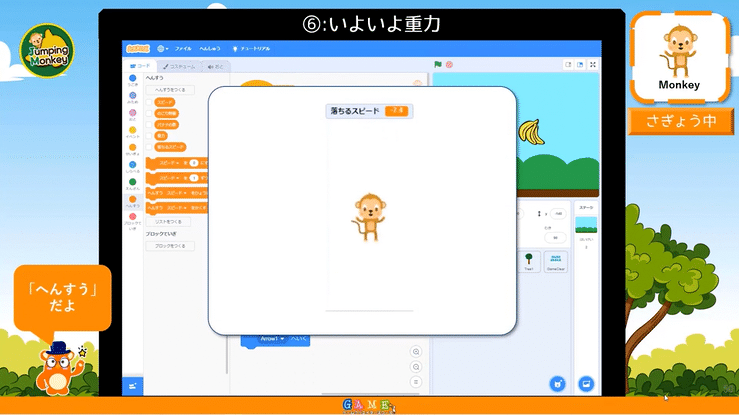Open the globe language dropdown
This screenshot has width=739, height=415.
163,49
